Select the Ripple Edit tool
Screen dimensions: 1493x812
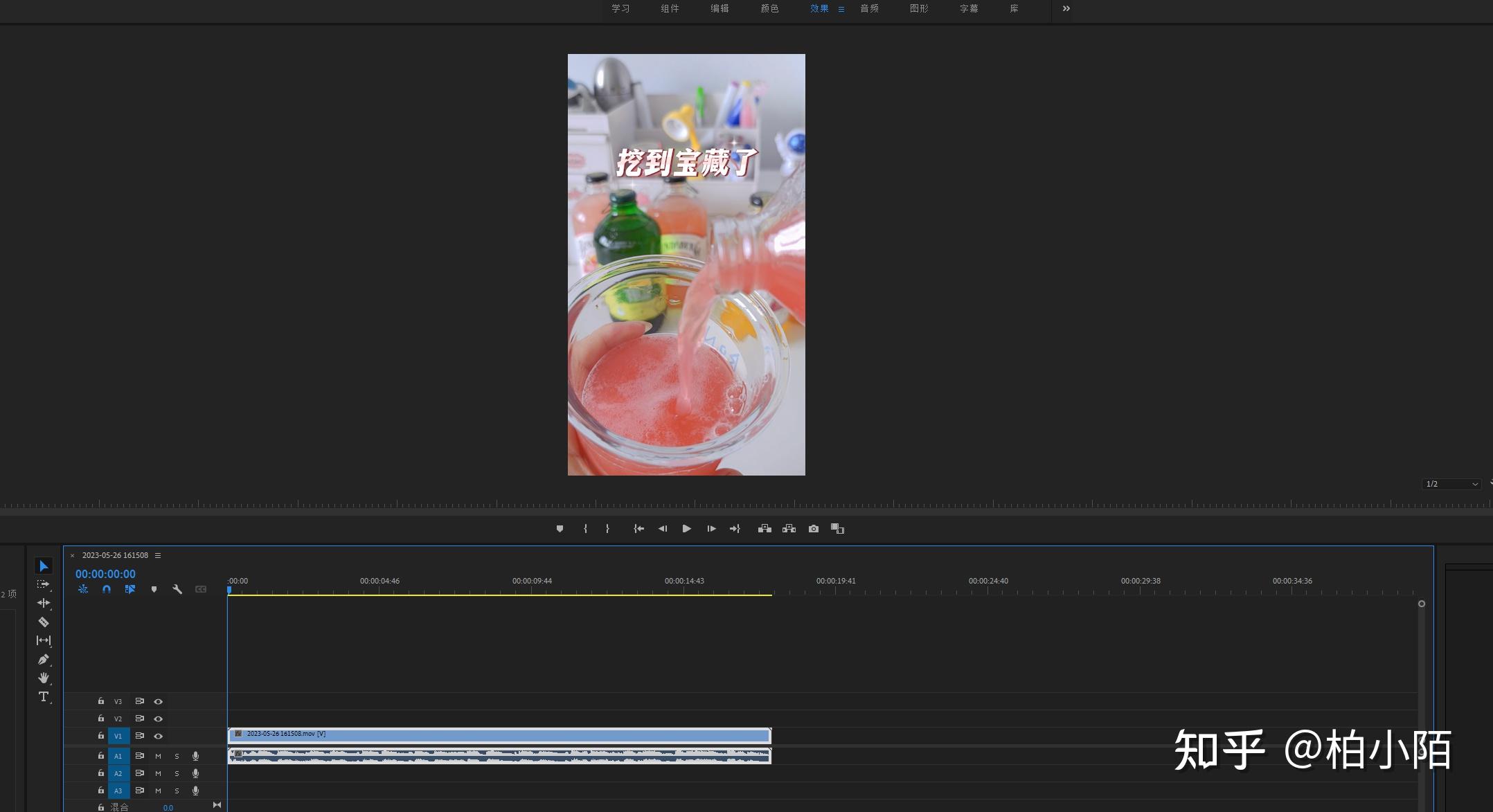tap(43, 603)
